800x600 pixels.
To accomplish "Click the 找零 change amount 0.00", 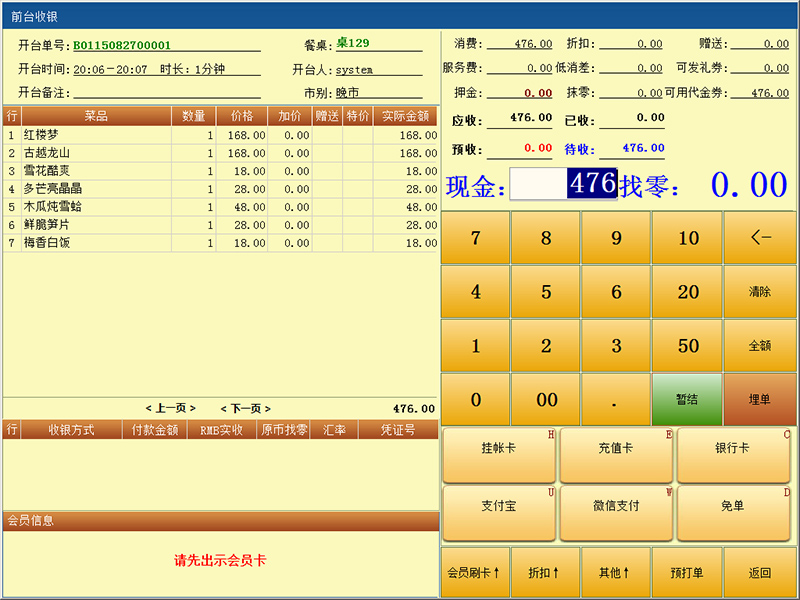I will (749, 185).
